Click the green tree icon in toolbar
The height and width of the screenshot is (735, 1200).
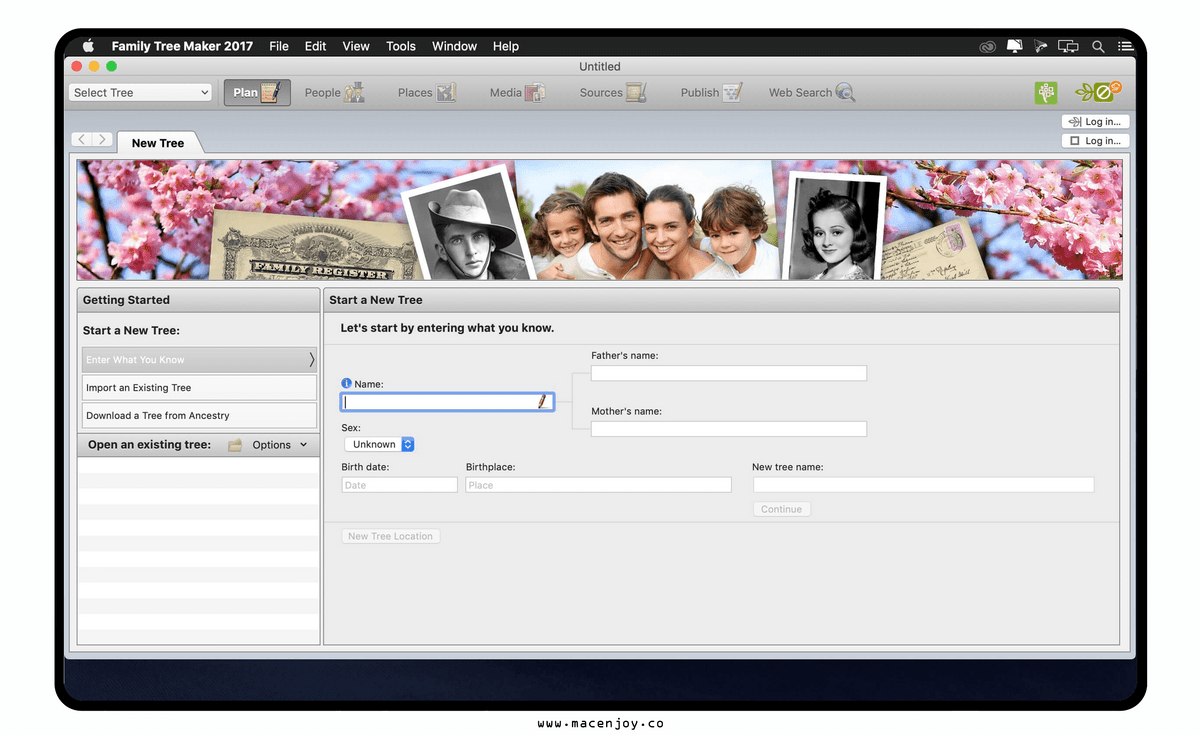[x=1046, y=93]
